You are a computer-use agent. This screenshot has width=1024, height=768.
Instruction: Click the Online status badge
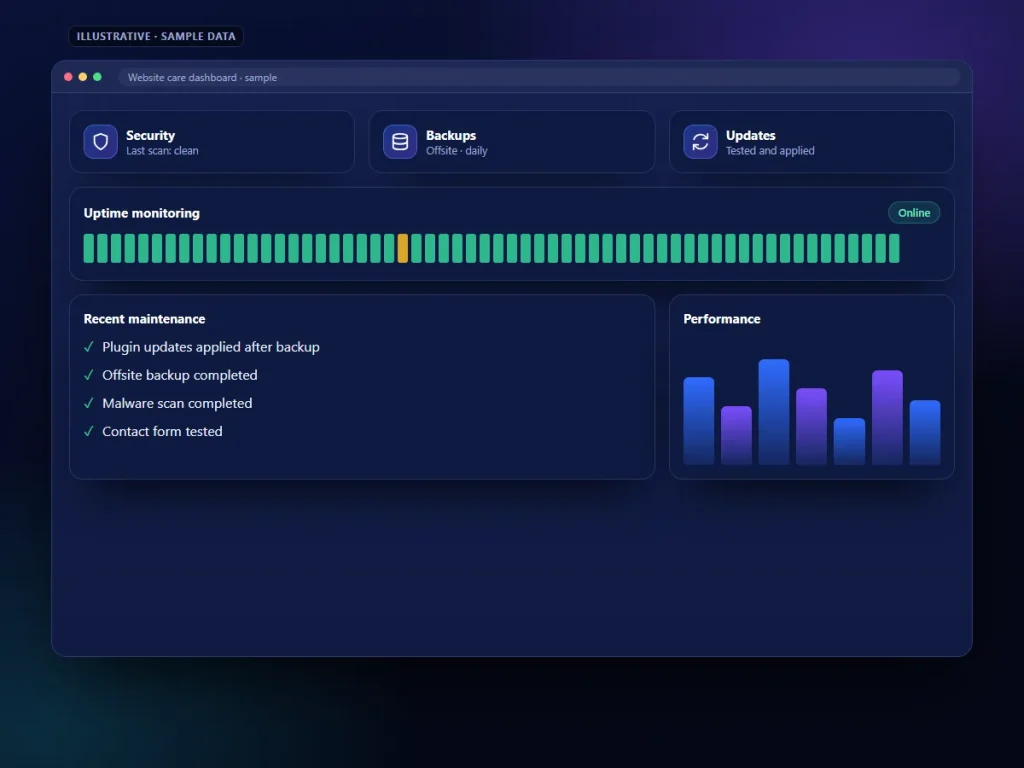(x=914, y=213)
